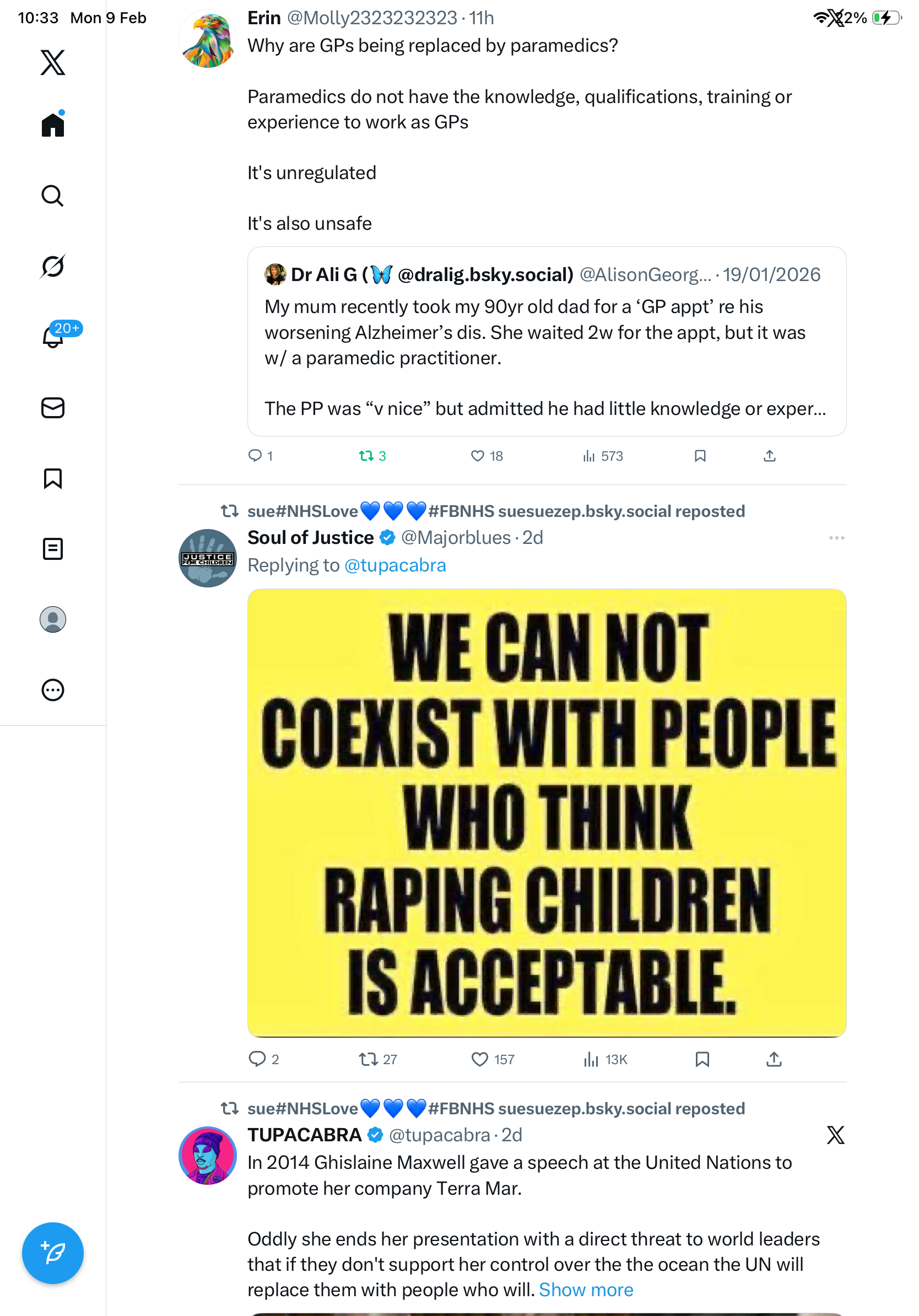Viewport: 919px width, 1316px height.
Task: Open profile avatar in sidebar
Action: click(53, 619)
